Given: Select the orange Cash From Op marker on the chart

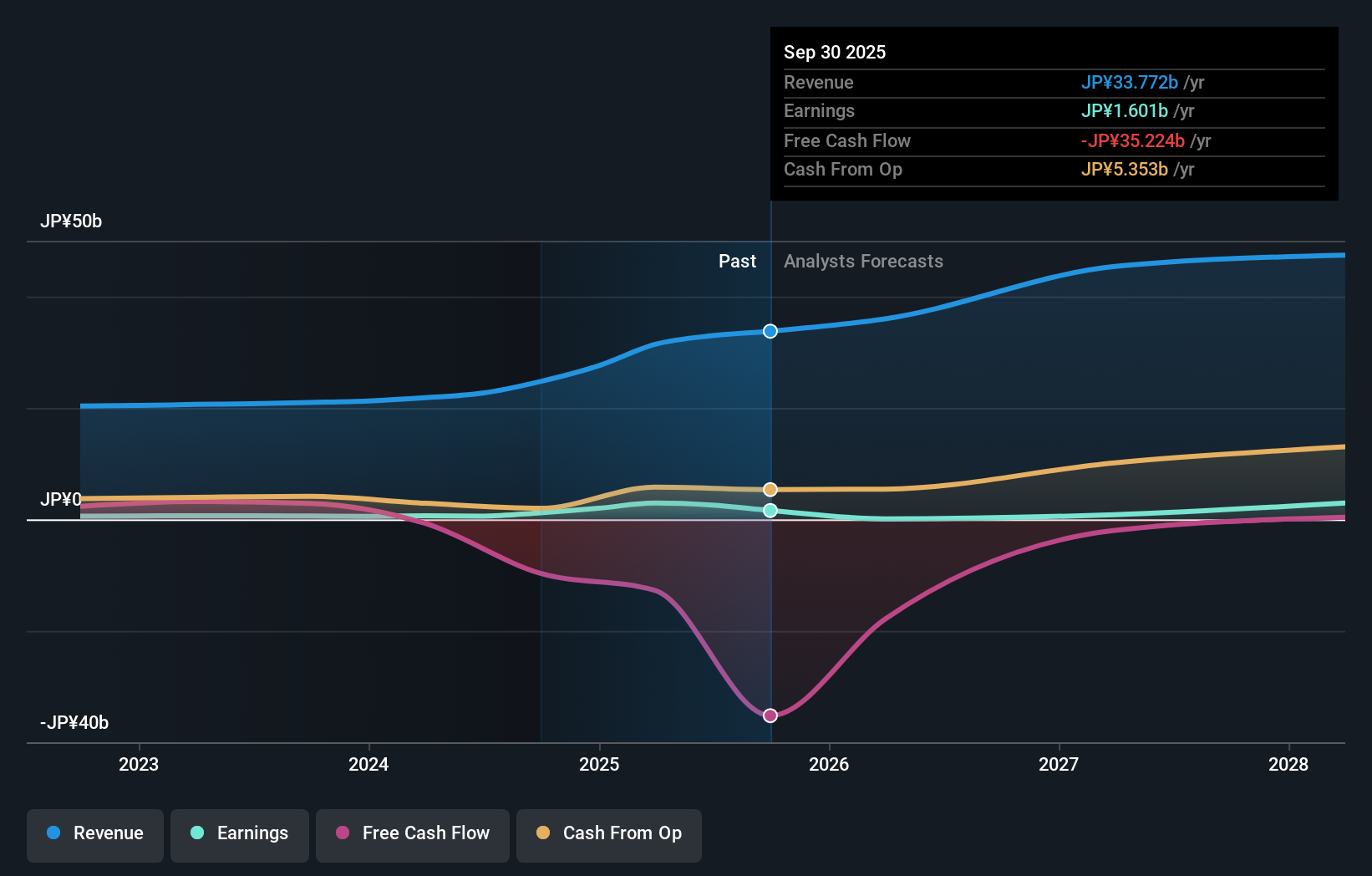Looking at the screenshot, I should tap(770, 489).
